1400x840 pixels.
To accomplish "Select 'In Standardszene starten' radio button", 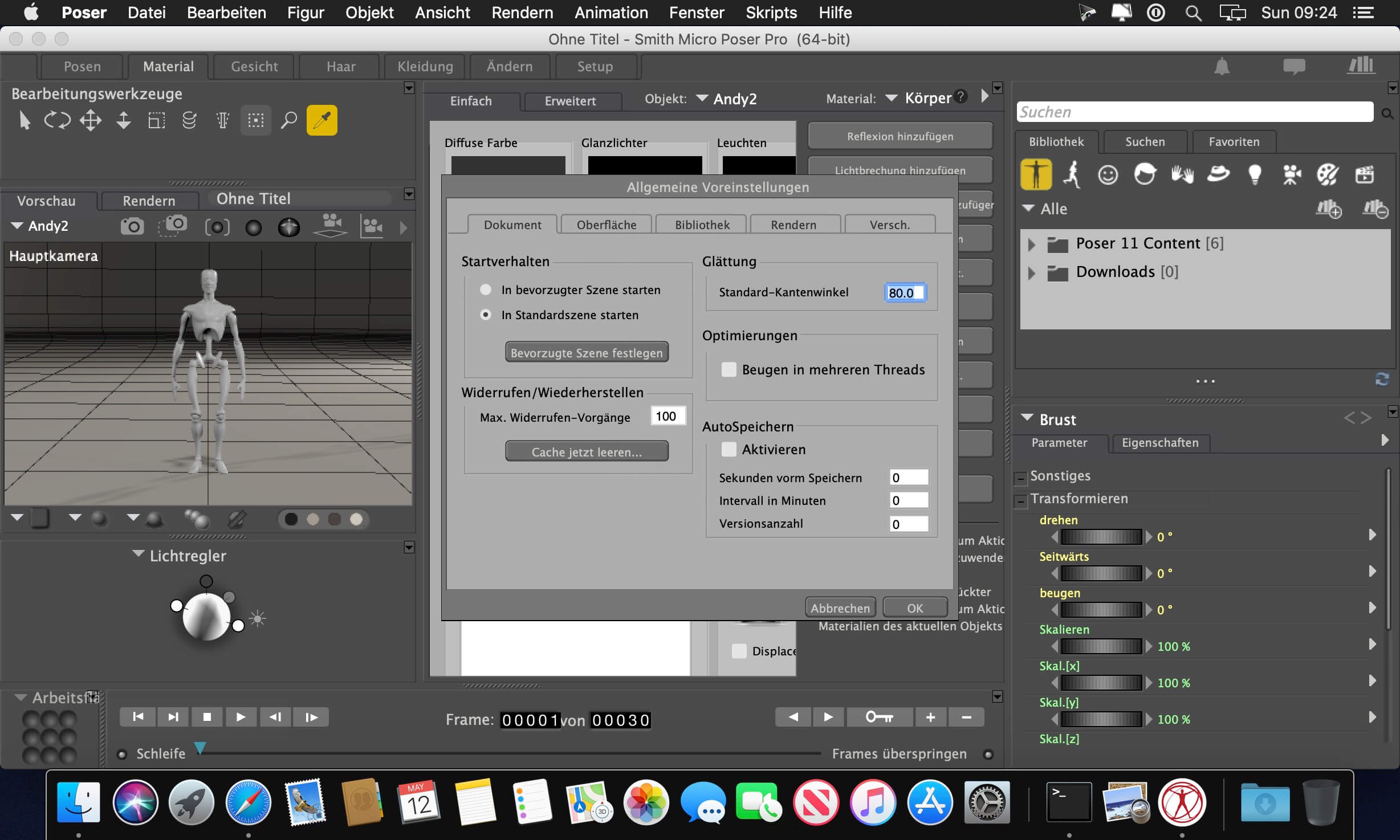I will pos(486,315).
